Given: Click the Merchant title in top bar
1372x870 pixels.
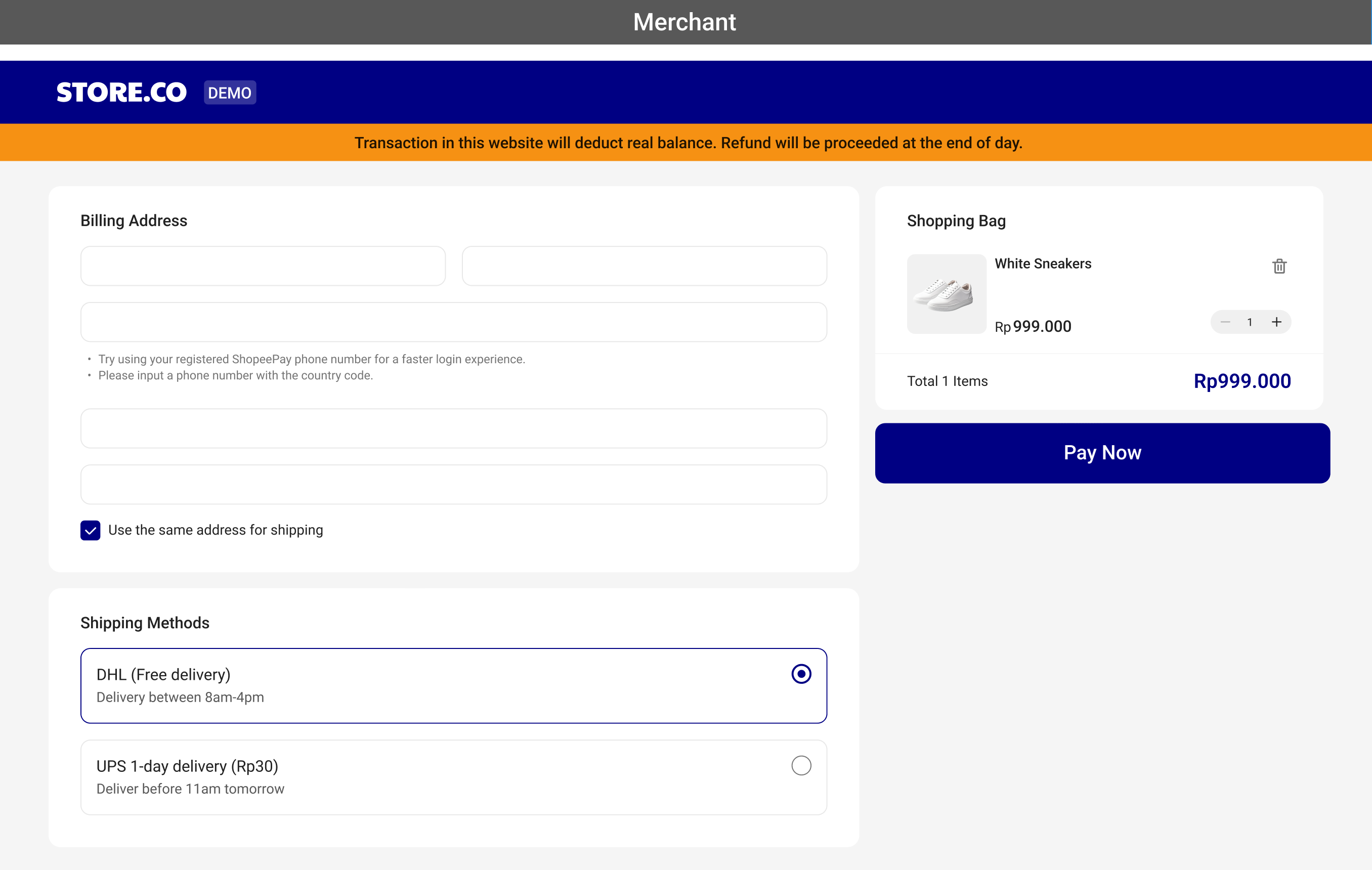Looking at the screenshot, I should click(684, 22).
